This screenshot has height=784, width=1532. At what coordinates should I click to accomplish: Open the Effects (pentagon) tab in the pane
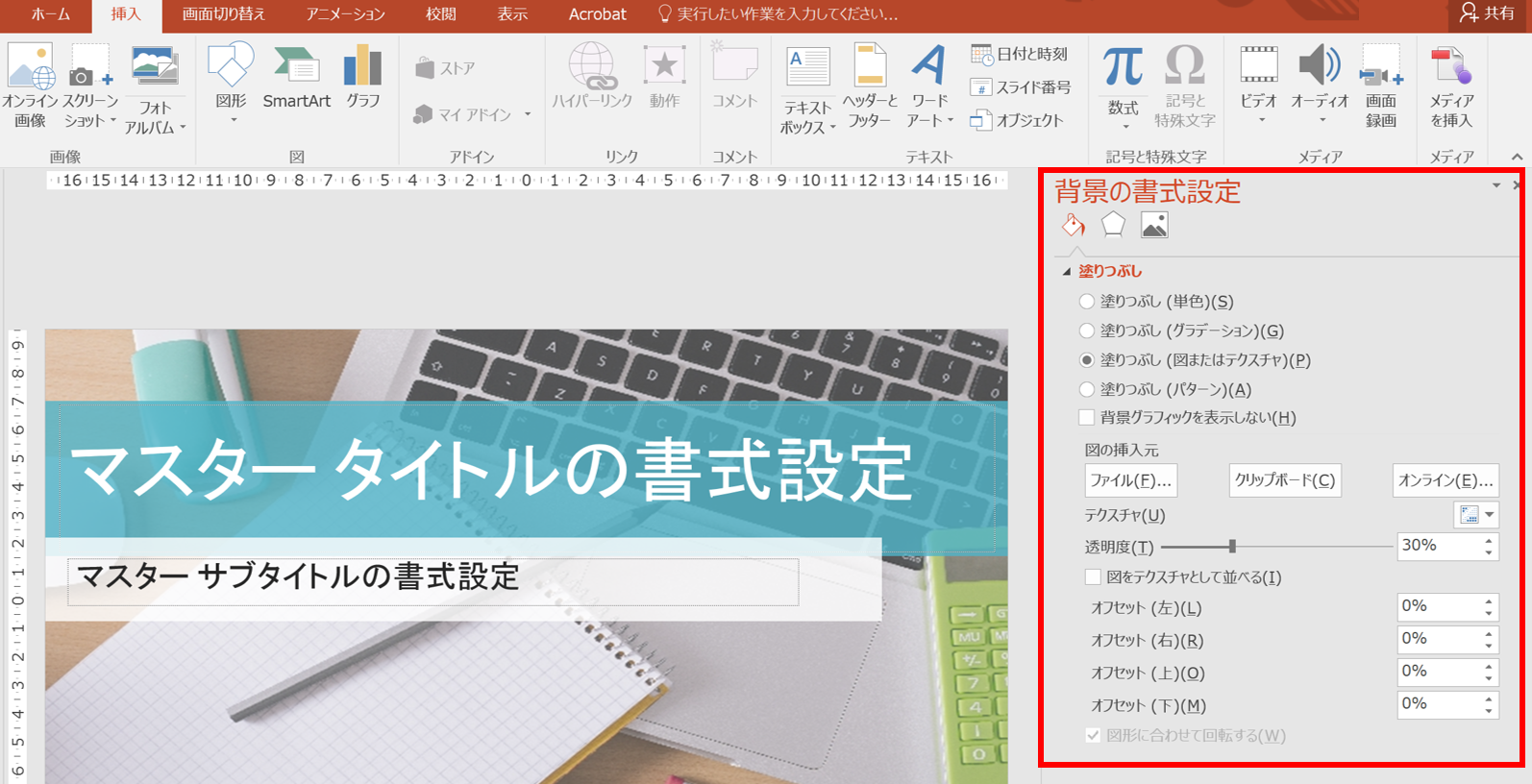[x=1113, y=225]
